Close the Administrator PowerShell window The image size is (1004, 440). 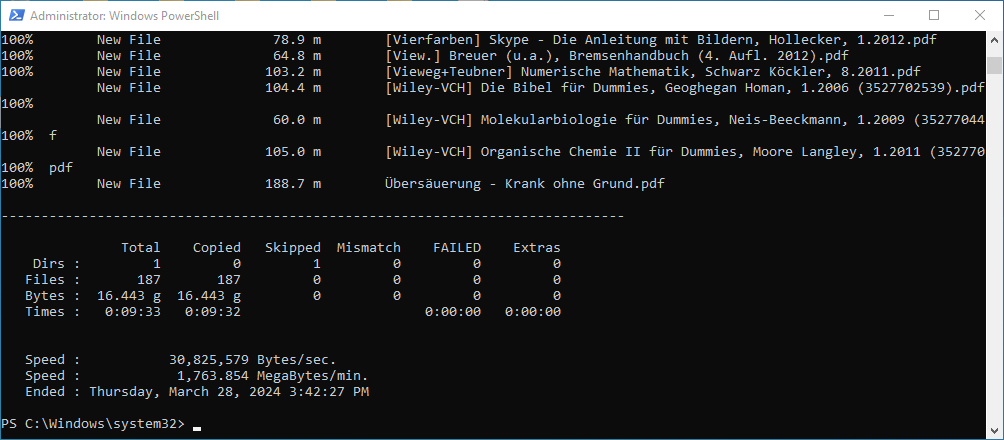click(980, 15)
